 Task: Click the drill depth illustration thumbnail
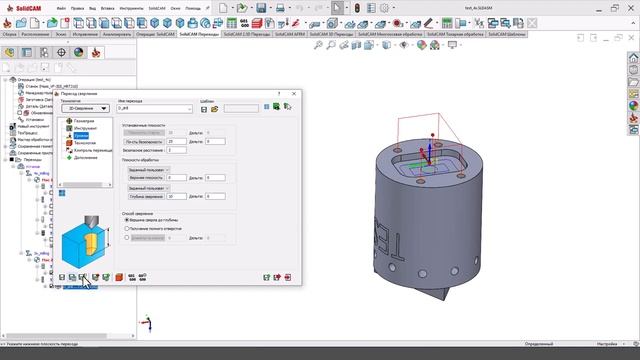[85, 241]
